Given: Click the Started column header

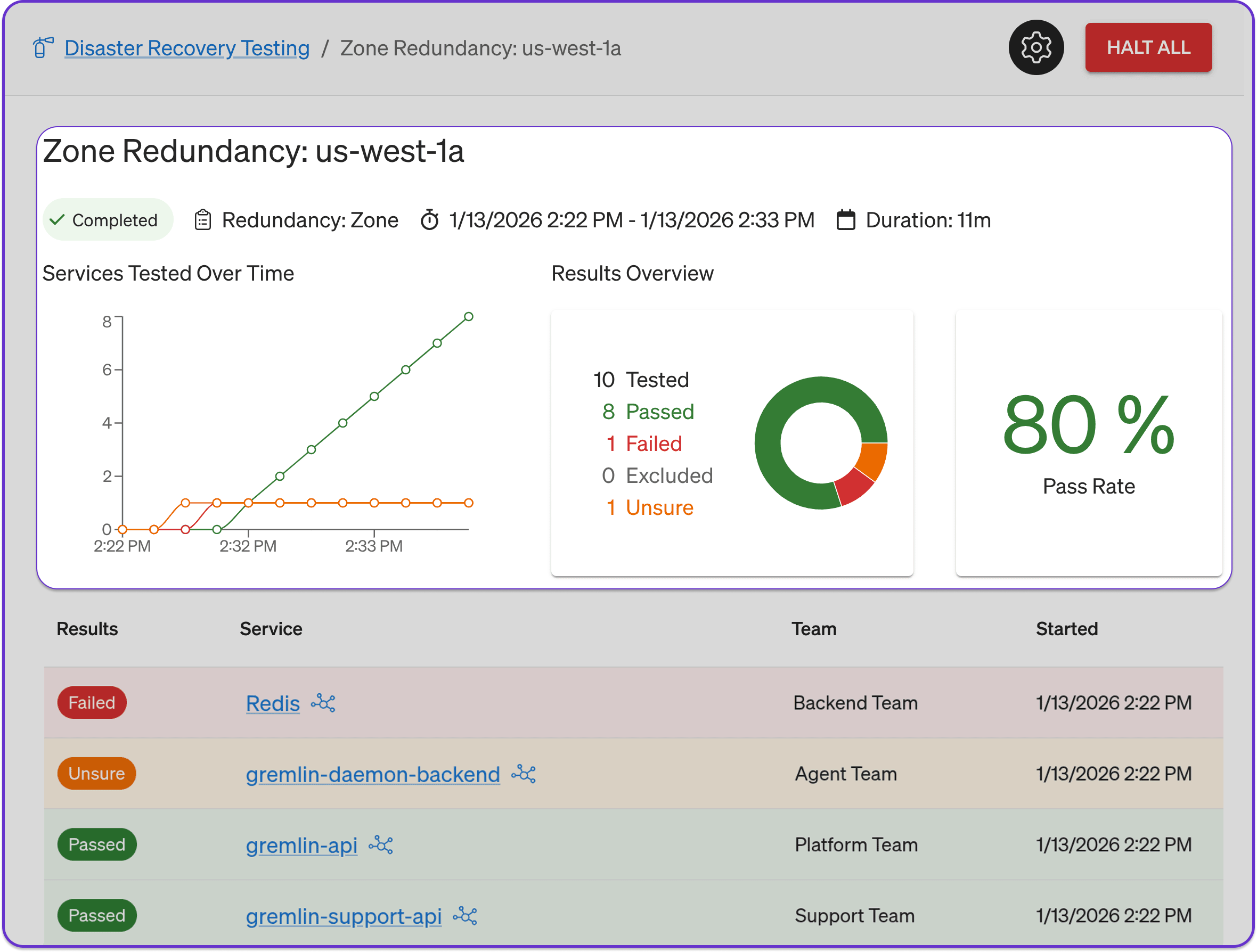Looking at the screenshot, I should [x=1067, y=629].
